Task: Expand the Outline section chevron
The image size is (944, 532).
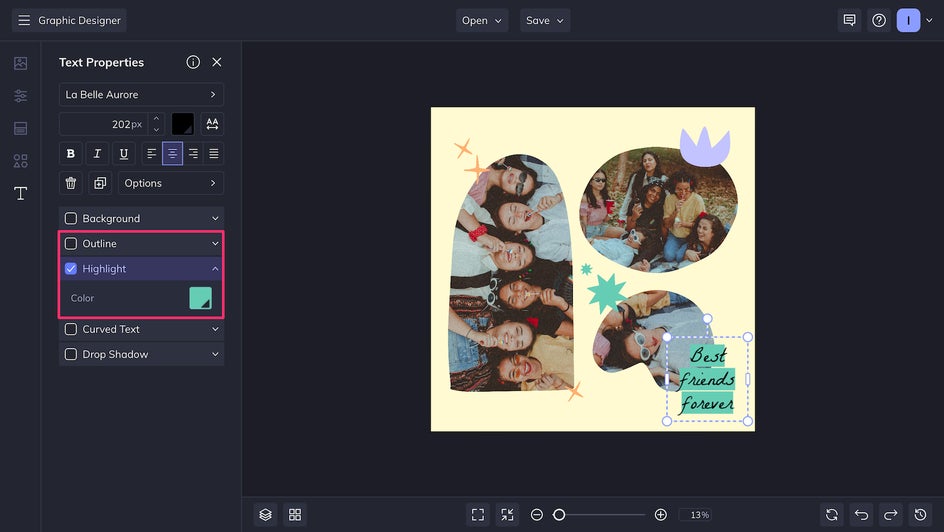Action: click(215, 244)
